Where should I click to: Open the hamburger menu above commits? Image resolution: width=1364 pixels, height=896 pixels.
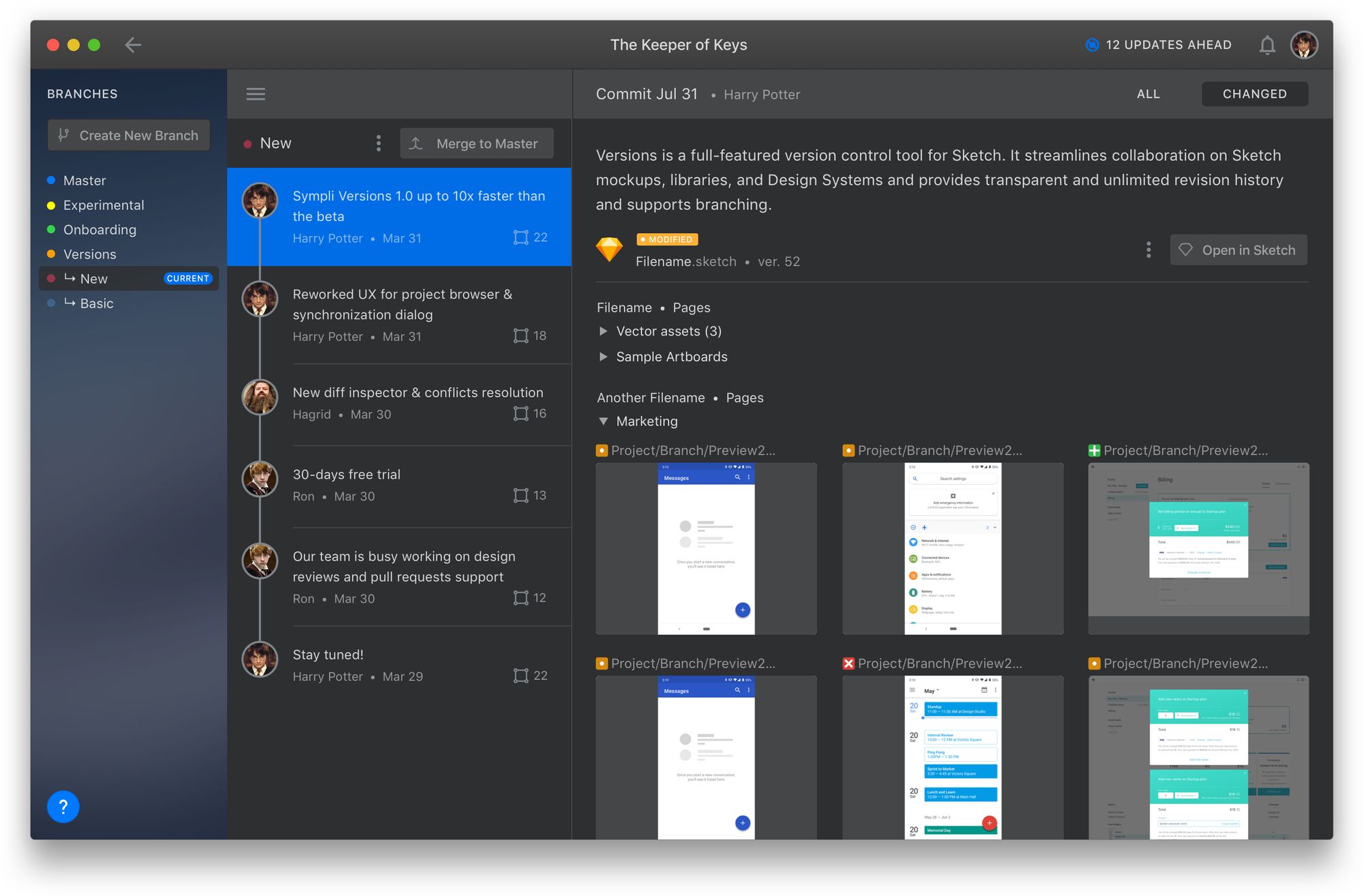click(x=256, y=94)
